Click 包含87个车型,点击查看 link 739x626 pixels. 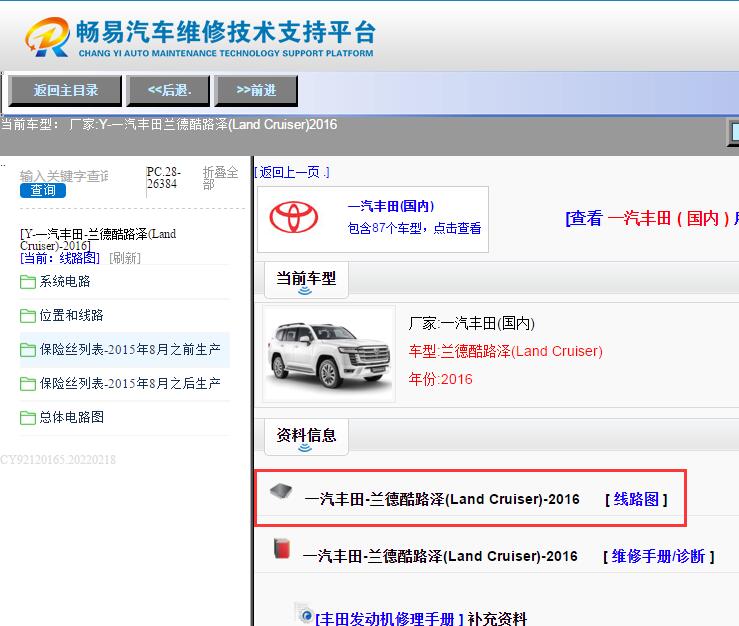414,228
